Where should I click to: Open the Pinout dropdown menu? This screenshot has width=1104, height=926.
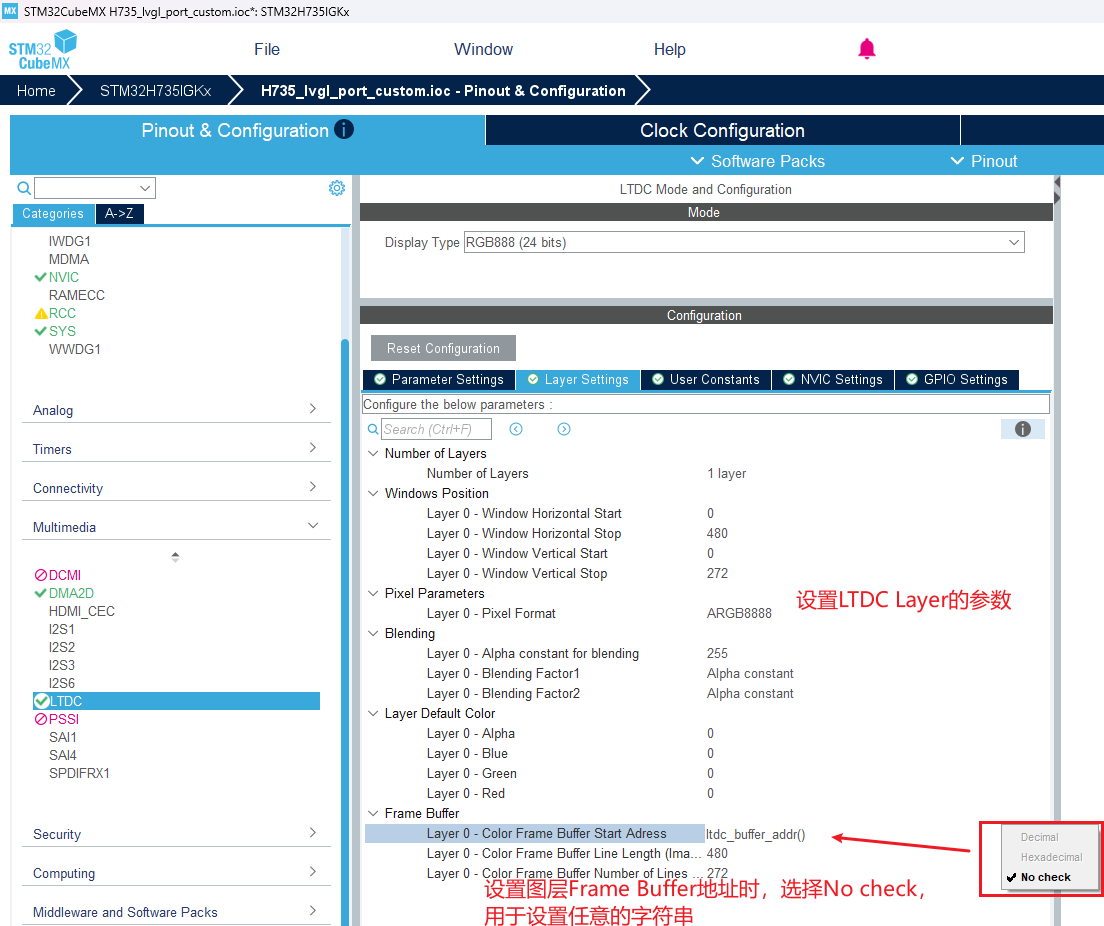[x=984, y=161]
